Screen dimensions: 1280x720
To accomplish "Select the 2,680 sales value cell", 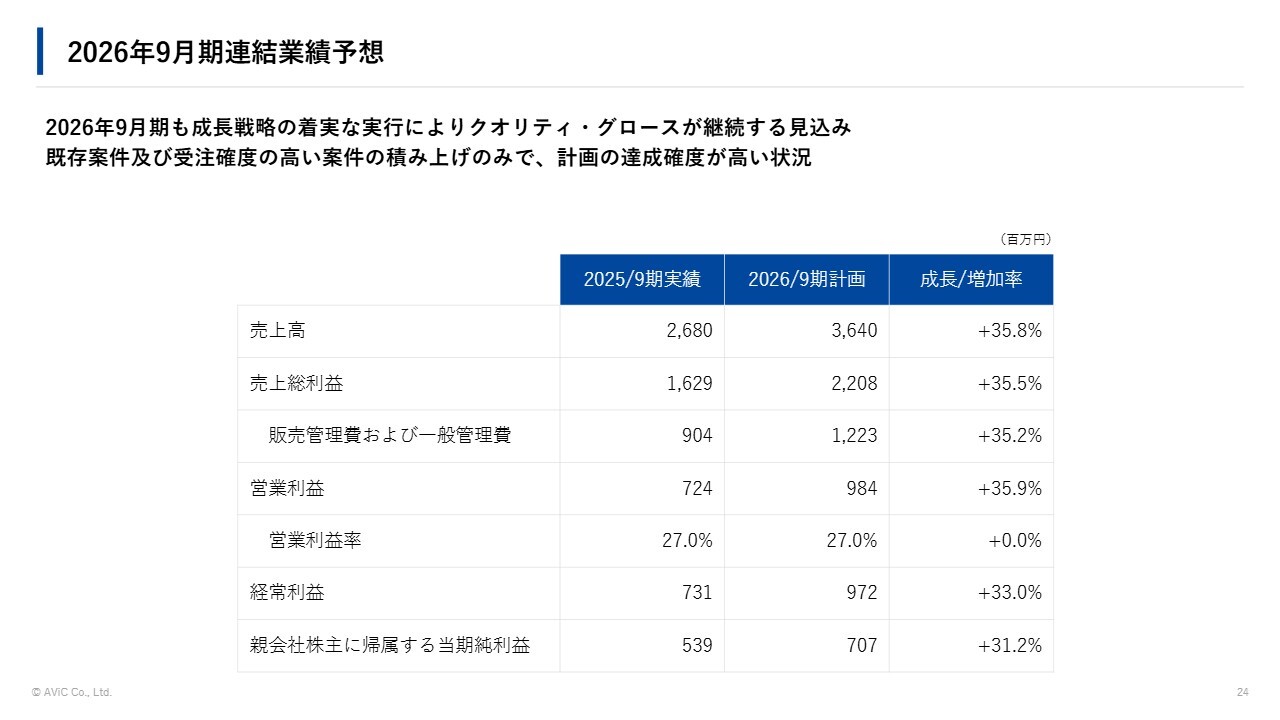I will pyautogui.click(x=689, y=331).
